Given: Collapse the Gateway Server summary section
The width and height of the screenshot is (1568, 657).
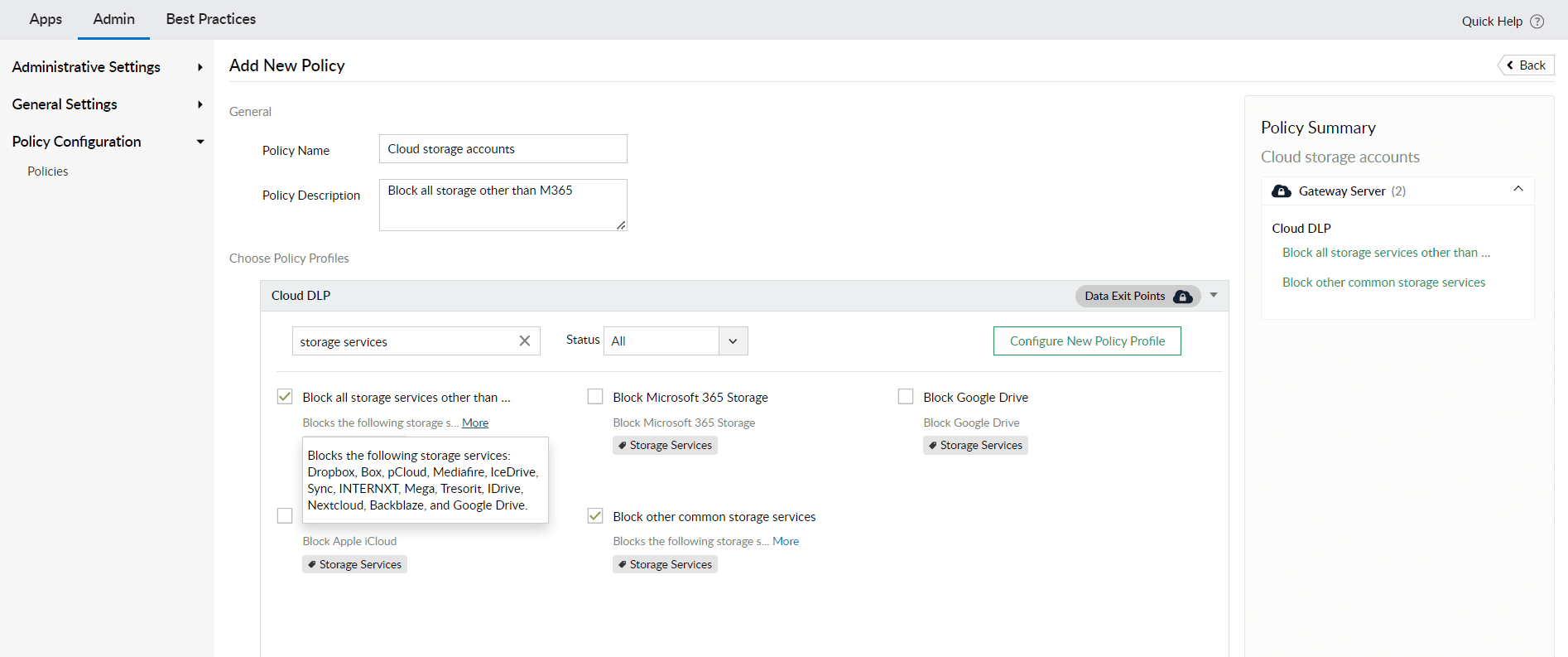Looking at the screenshot, I should click(x=1517, y=190).
